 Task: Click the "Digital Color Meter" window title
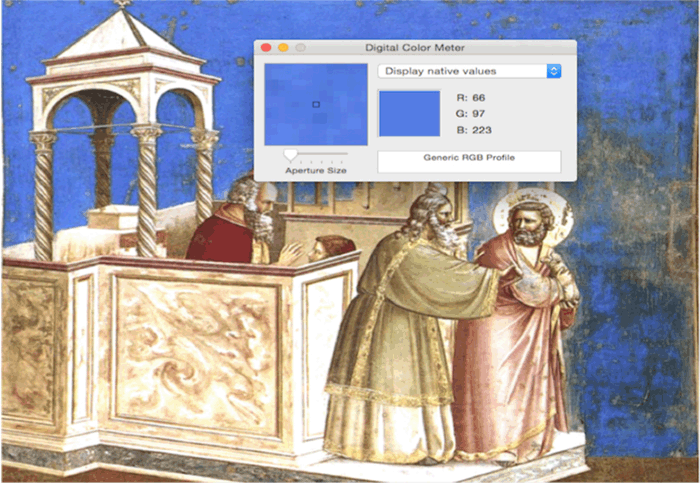pyautogui.click(x=415, y=48)
